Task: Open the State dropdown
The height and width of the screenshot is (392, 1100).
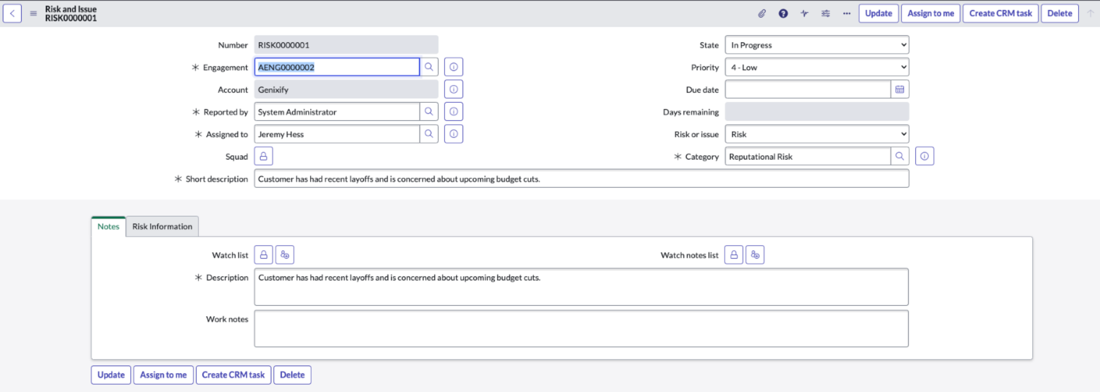Action: click(x=817, y=46)
